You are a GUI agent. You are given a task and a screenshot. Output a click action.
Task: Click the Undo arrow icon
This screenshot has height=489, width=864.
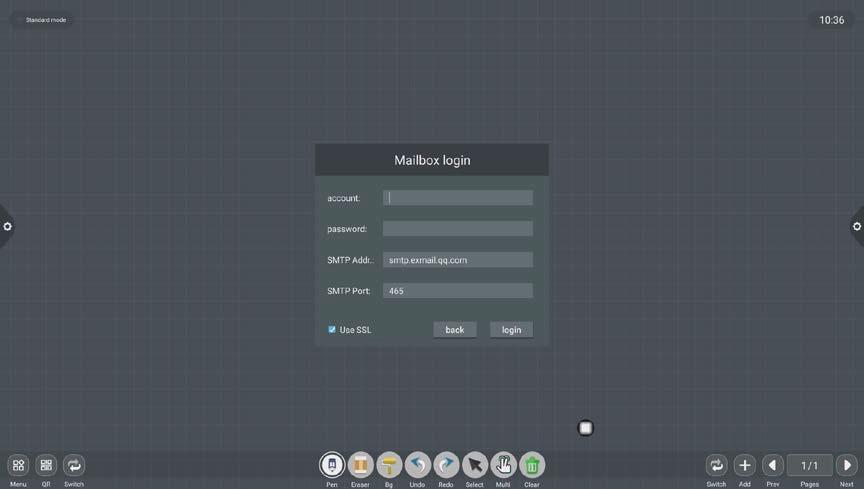coord(417,465)
